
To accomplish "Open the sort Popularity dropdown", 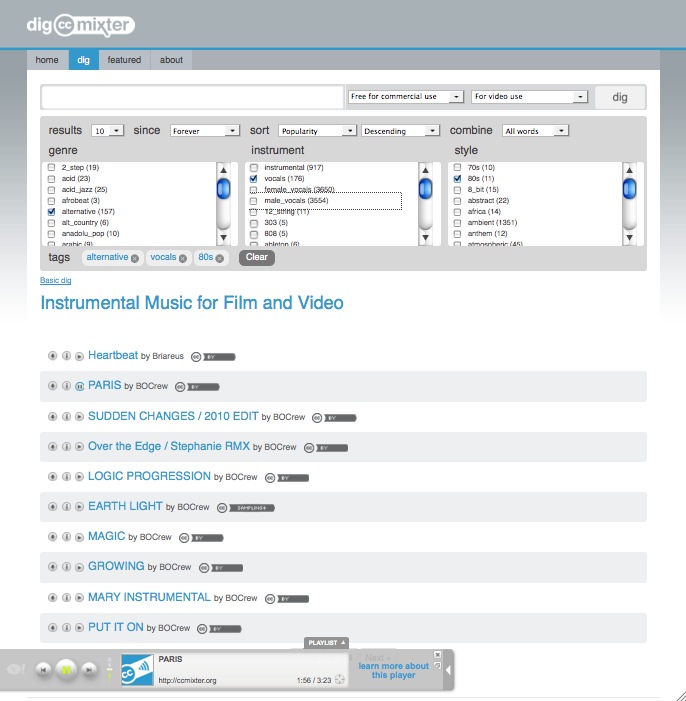I will click(x=317, y=131).
